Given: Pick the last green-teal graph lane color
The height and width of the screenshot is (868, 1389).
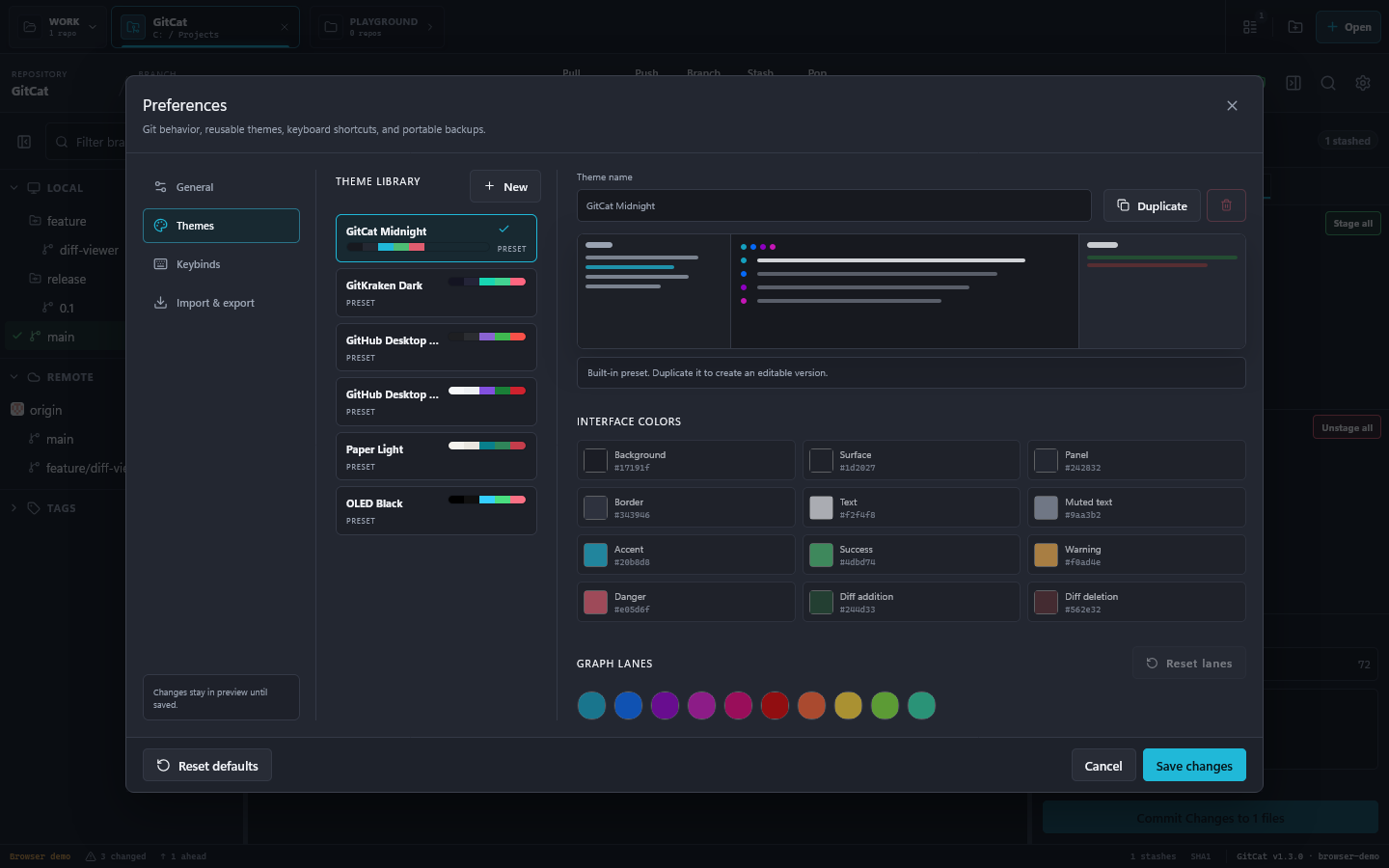Looking at the screenshot, I should point(921,705).
